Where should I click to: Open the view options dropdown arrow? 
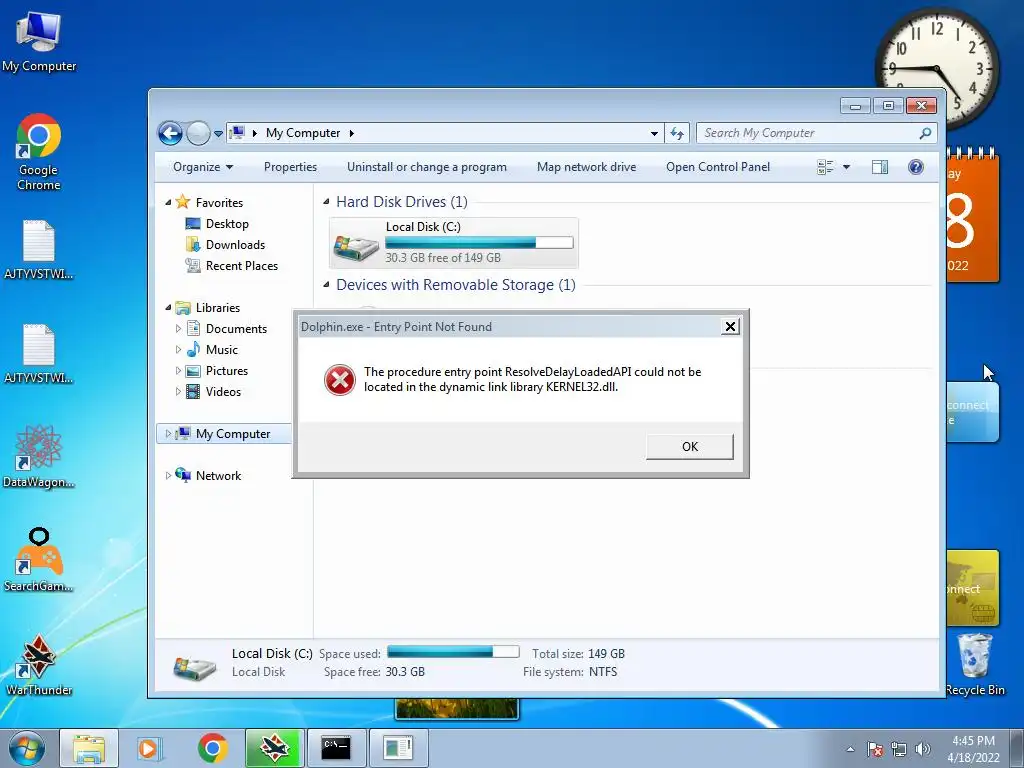click(846, 167)
